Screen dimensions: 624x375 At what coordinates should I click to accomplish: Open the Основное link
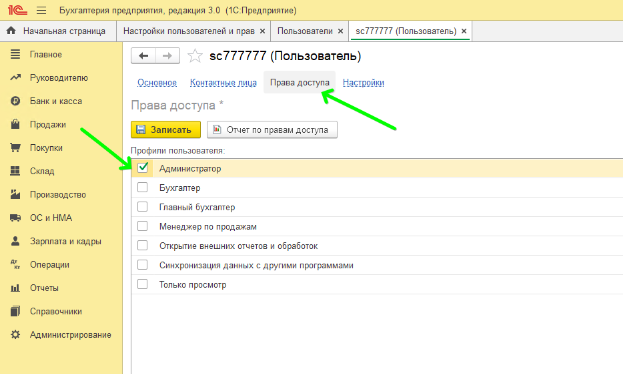click(x=157, y=82)
